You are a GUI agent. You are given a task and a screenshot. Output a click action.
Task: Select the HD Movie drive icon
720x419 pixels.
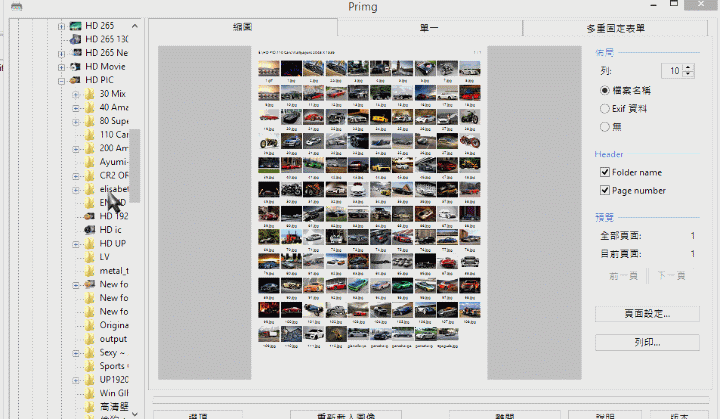click(75, 67)
